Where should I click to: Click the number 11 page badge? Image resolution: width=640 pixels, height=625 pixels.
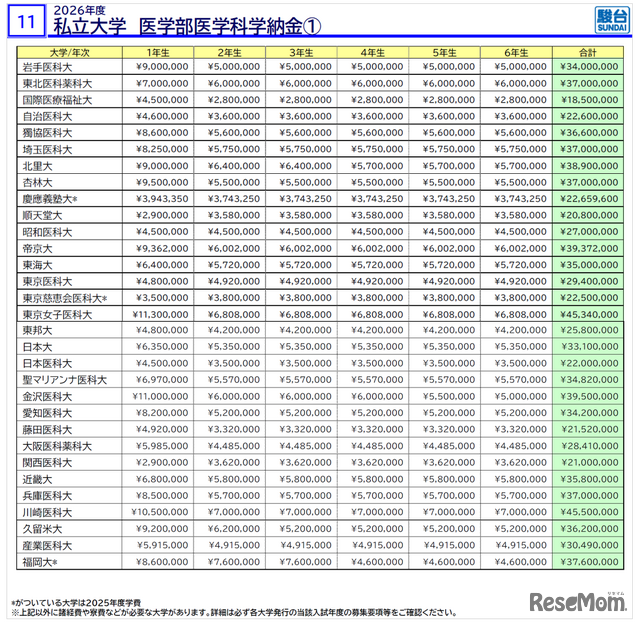27,21
